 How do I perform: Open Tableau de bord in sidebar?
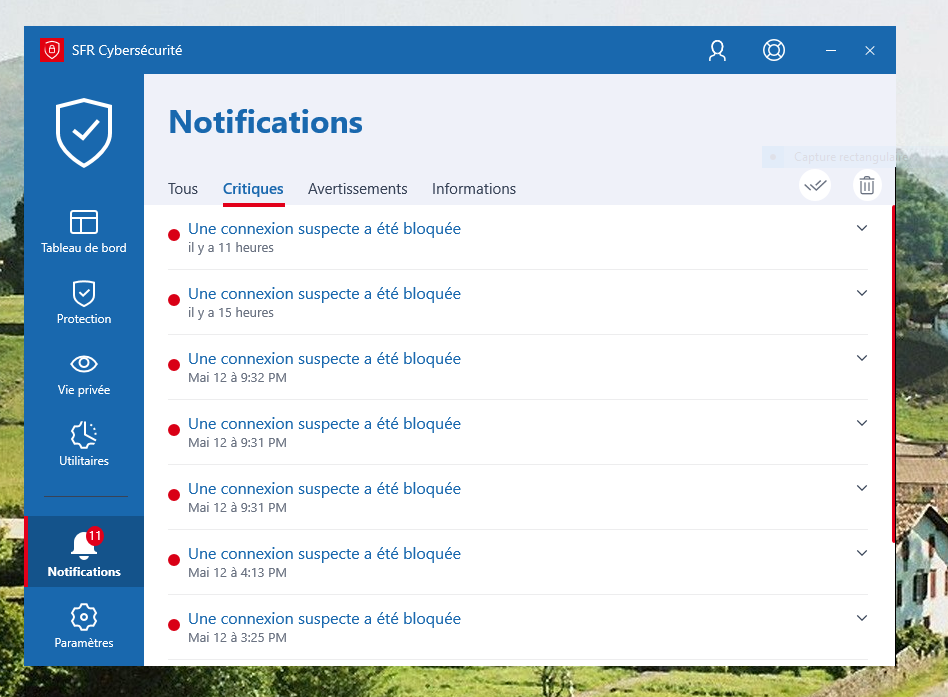[x=84, y=231]
